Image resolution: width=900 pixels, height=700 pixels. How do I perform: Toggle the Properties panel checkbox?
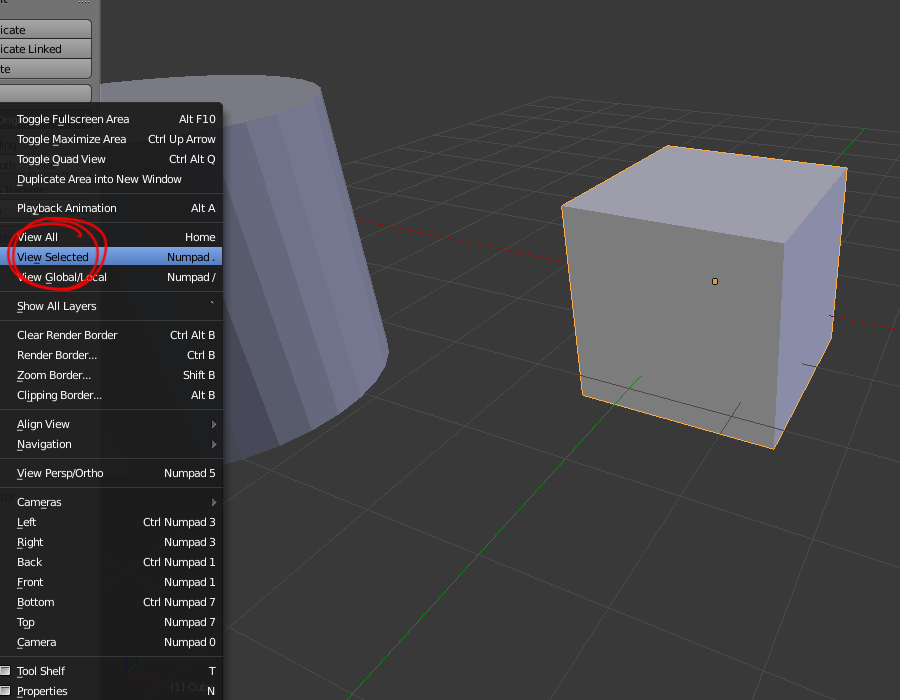point(5,690)
